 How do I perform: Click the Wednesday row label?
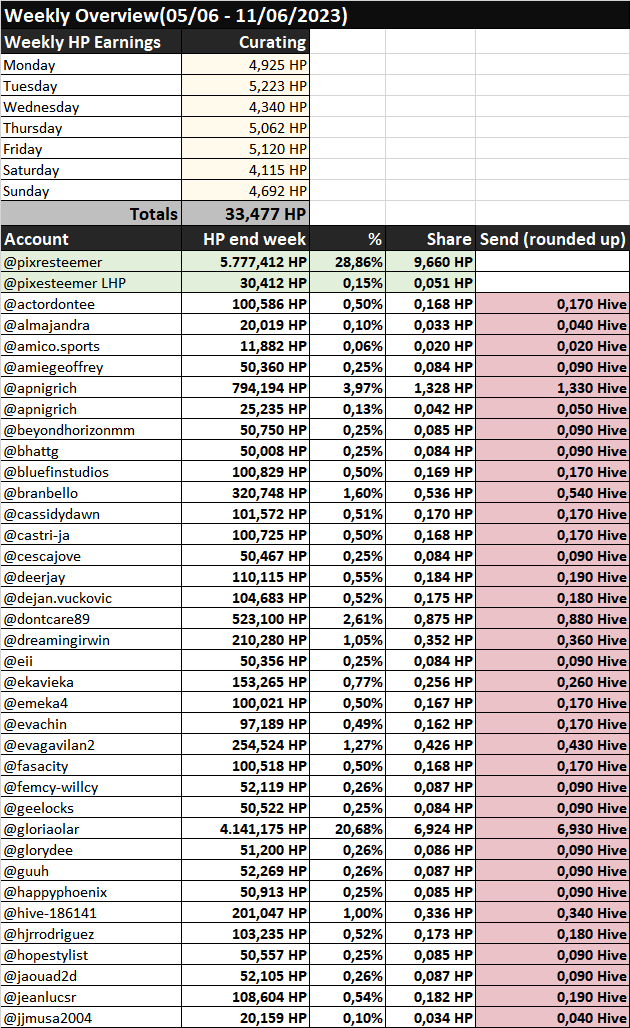91,107
